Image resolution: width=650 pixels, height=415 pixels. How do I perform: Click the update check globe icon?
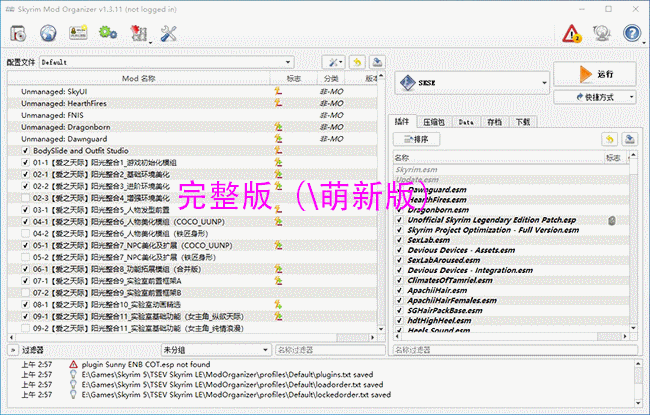click(601, 33)
